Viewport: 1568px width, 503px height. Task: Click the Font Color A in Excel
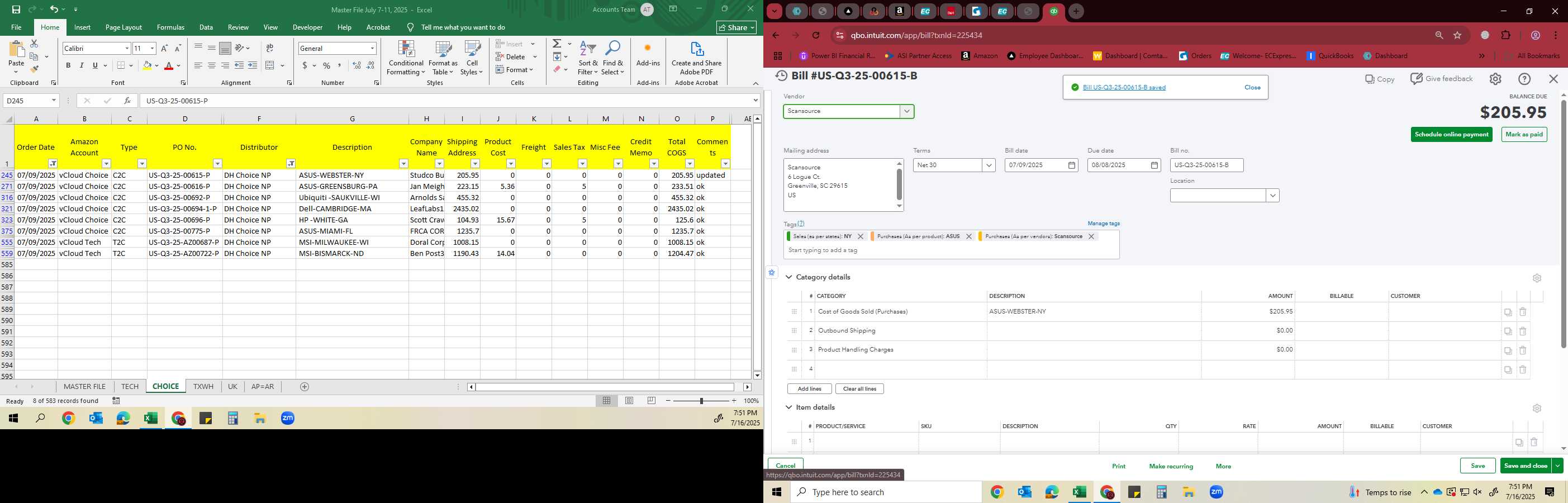169,65
